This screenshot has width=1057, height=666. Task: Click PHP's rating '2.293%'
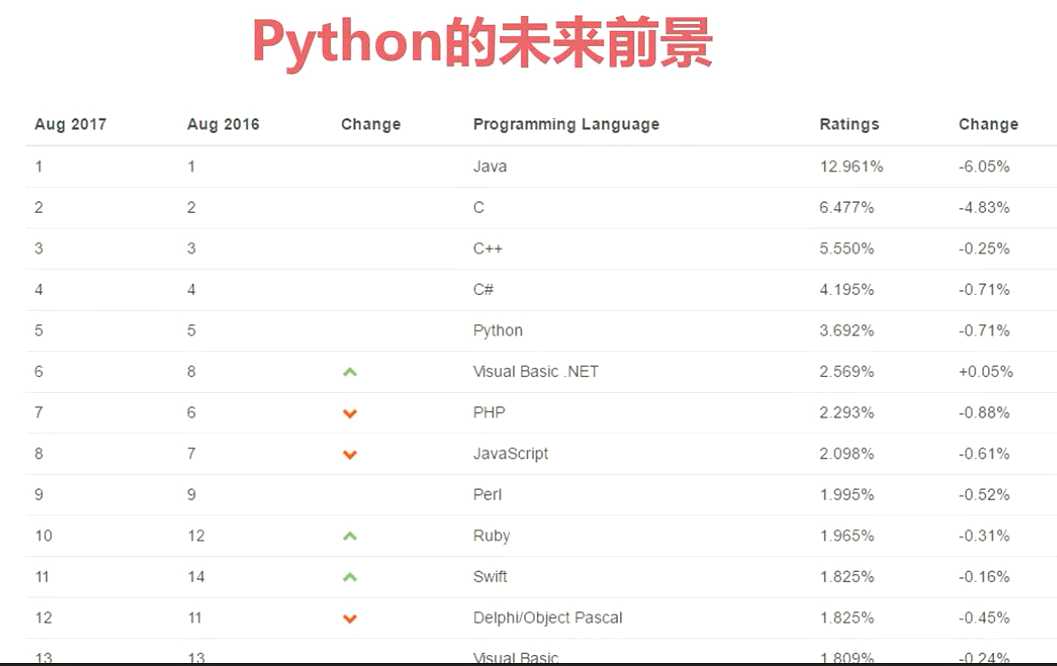pyautogui.click(x=847, y=413)
